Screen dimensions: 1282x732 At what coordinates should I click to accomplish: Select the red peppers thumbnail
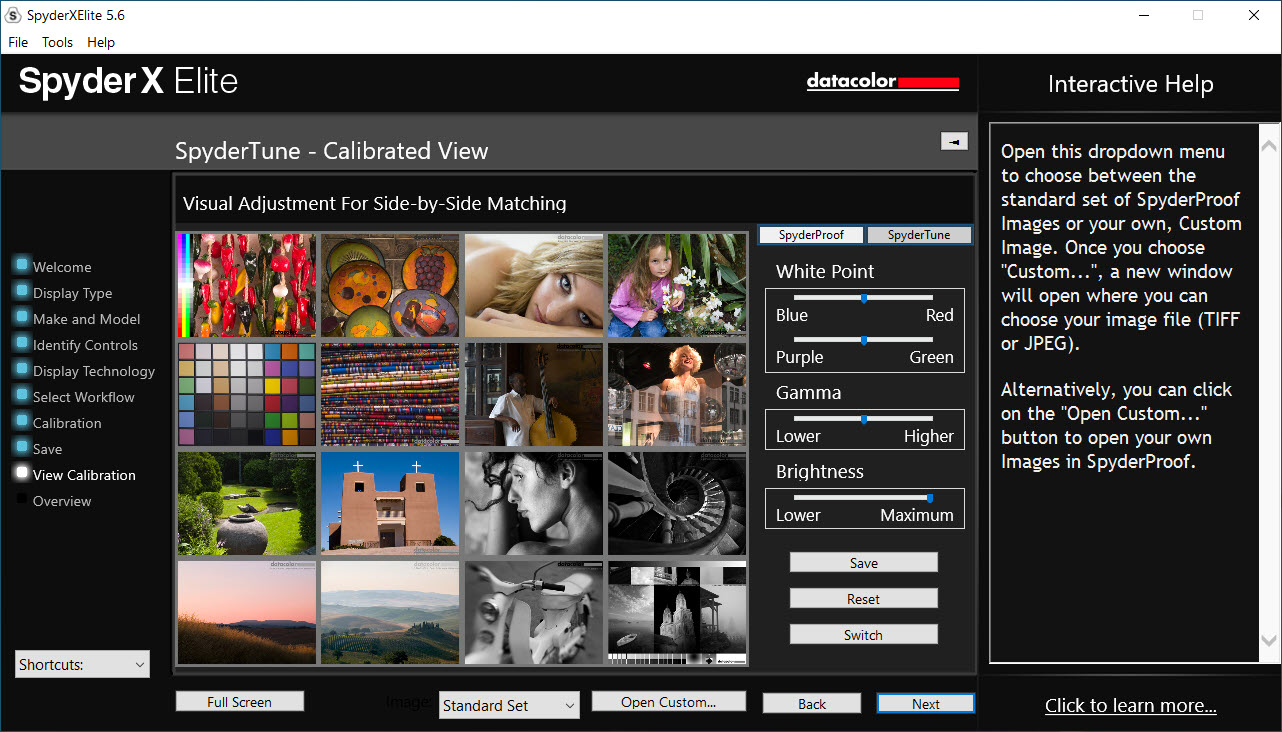(247, 285)
